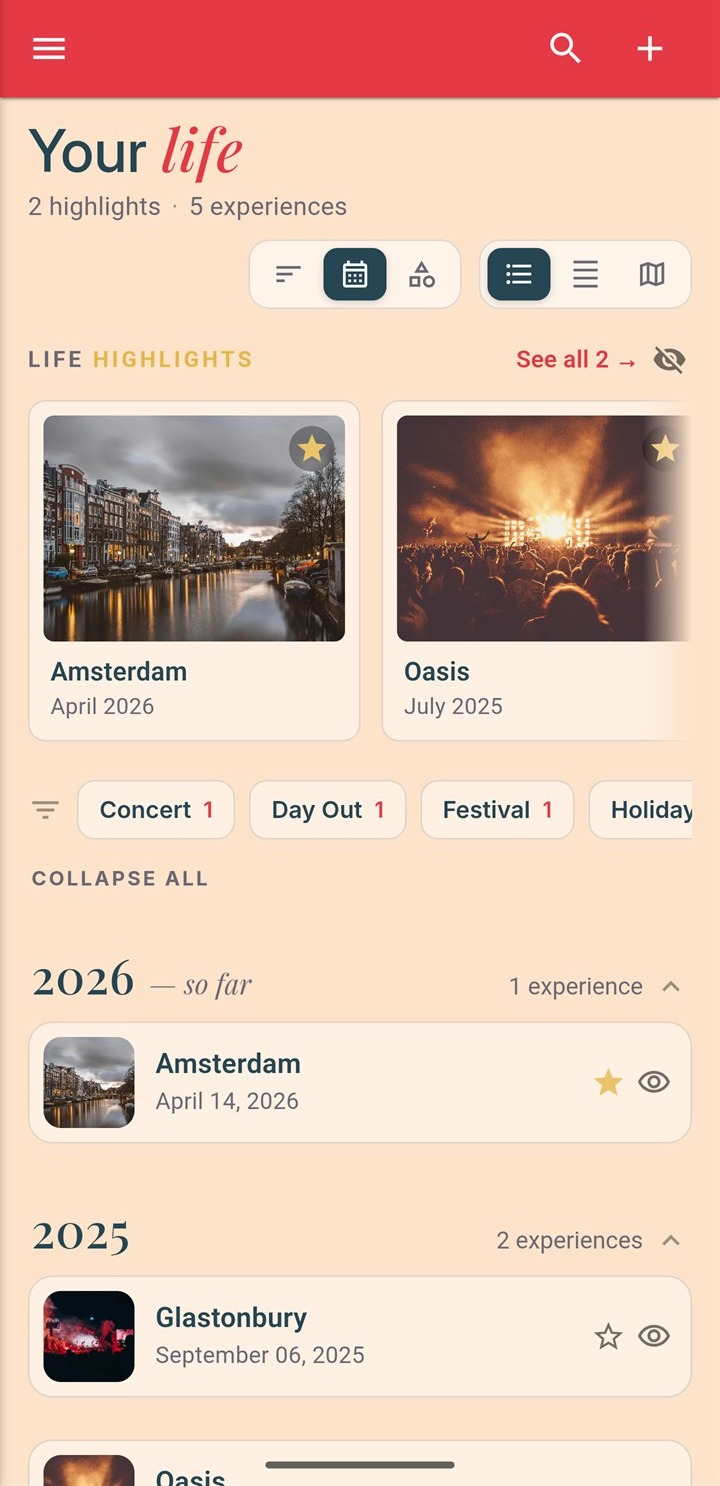Viewport: 720px width, 1486px height.
Task: Open the chip filter icon beside Concert
Action: pos(45,810)
